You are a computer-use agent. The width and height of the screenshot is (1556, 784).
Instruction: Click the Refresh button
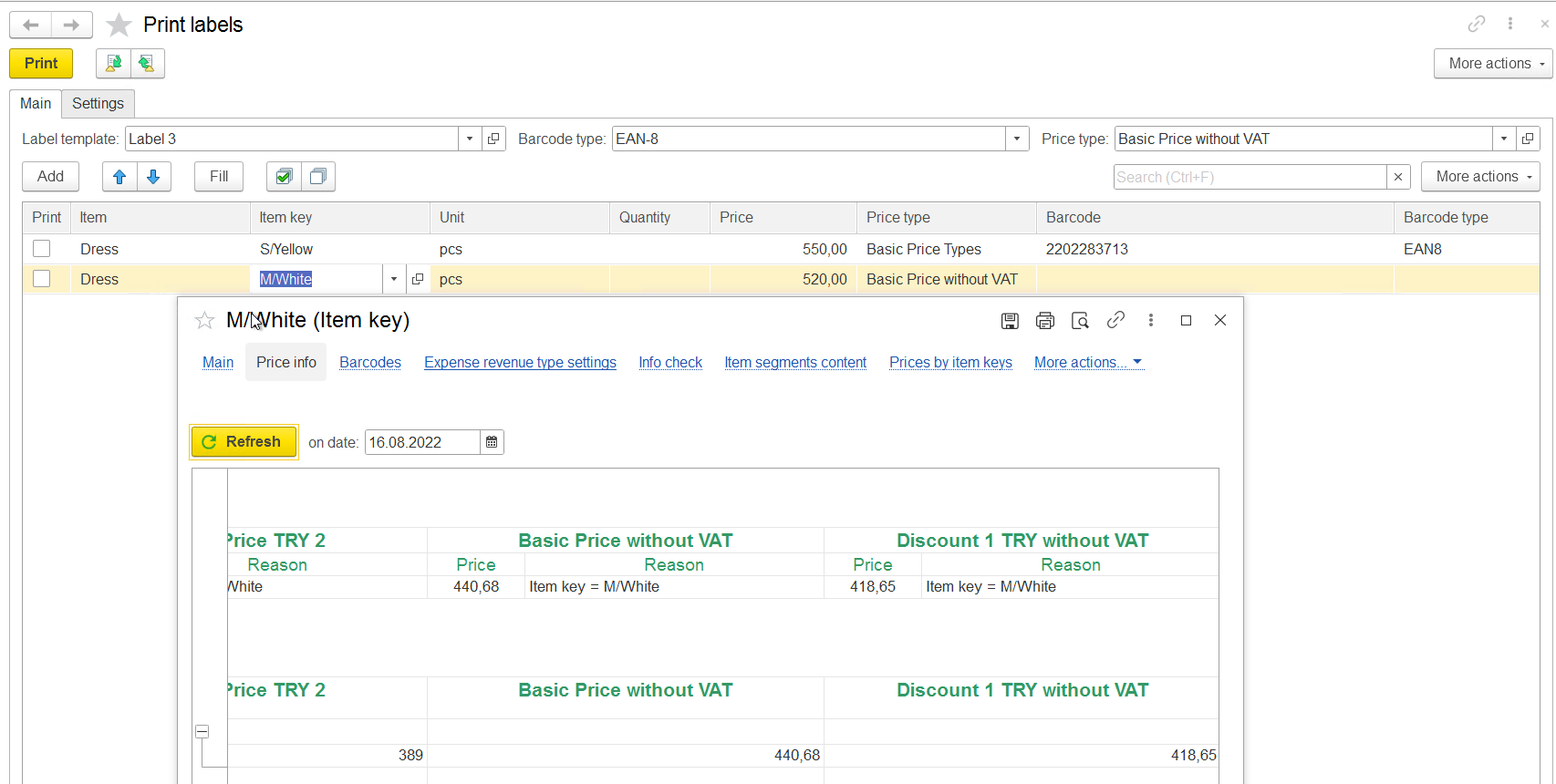click(x=244, y=442)
